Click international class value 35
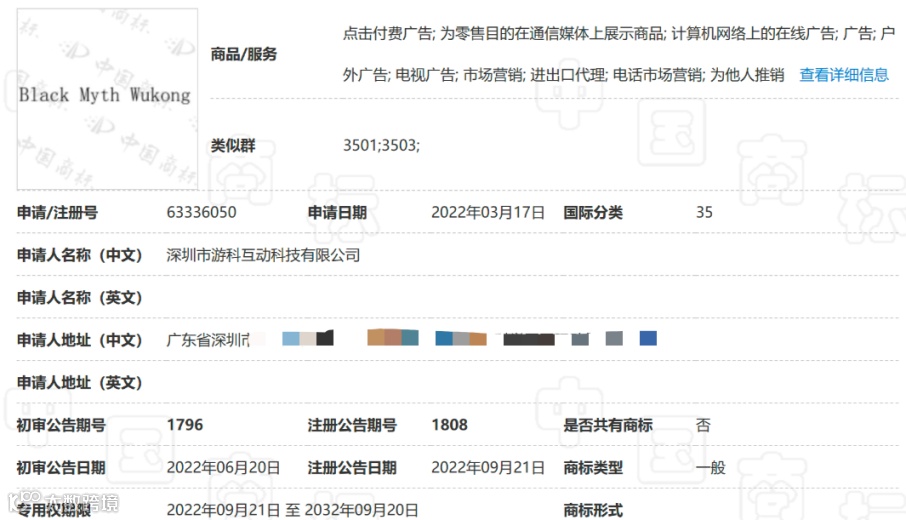Image resolution: width=906 pixels, height=520 pixels. pyautogui.click(x=704, y=213)
